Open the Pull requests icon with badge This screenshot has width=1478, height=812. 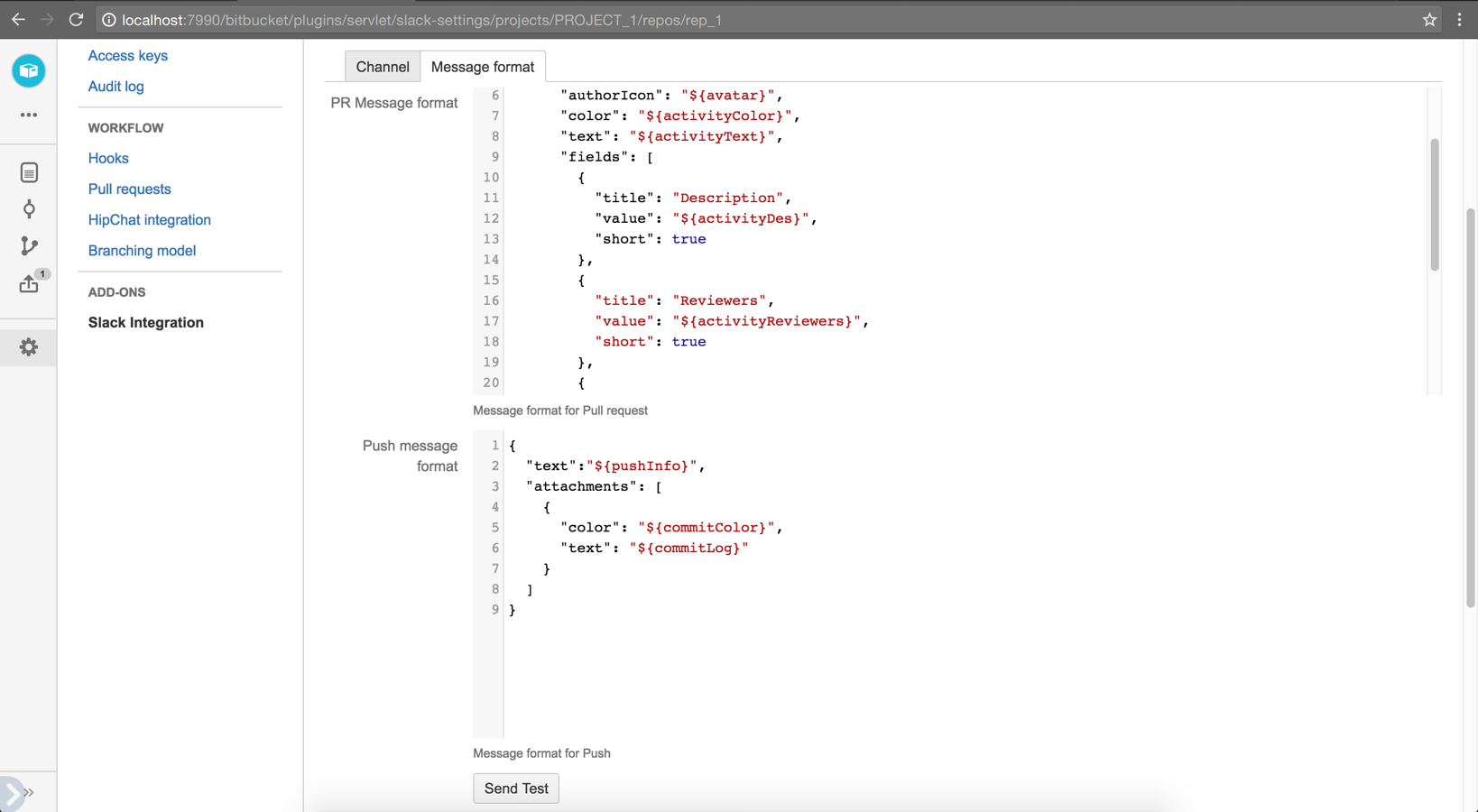coord(30,283)
